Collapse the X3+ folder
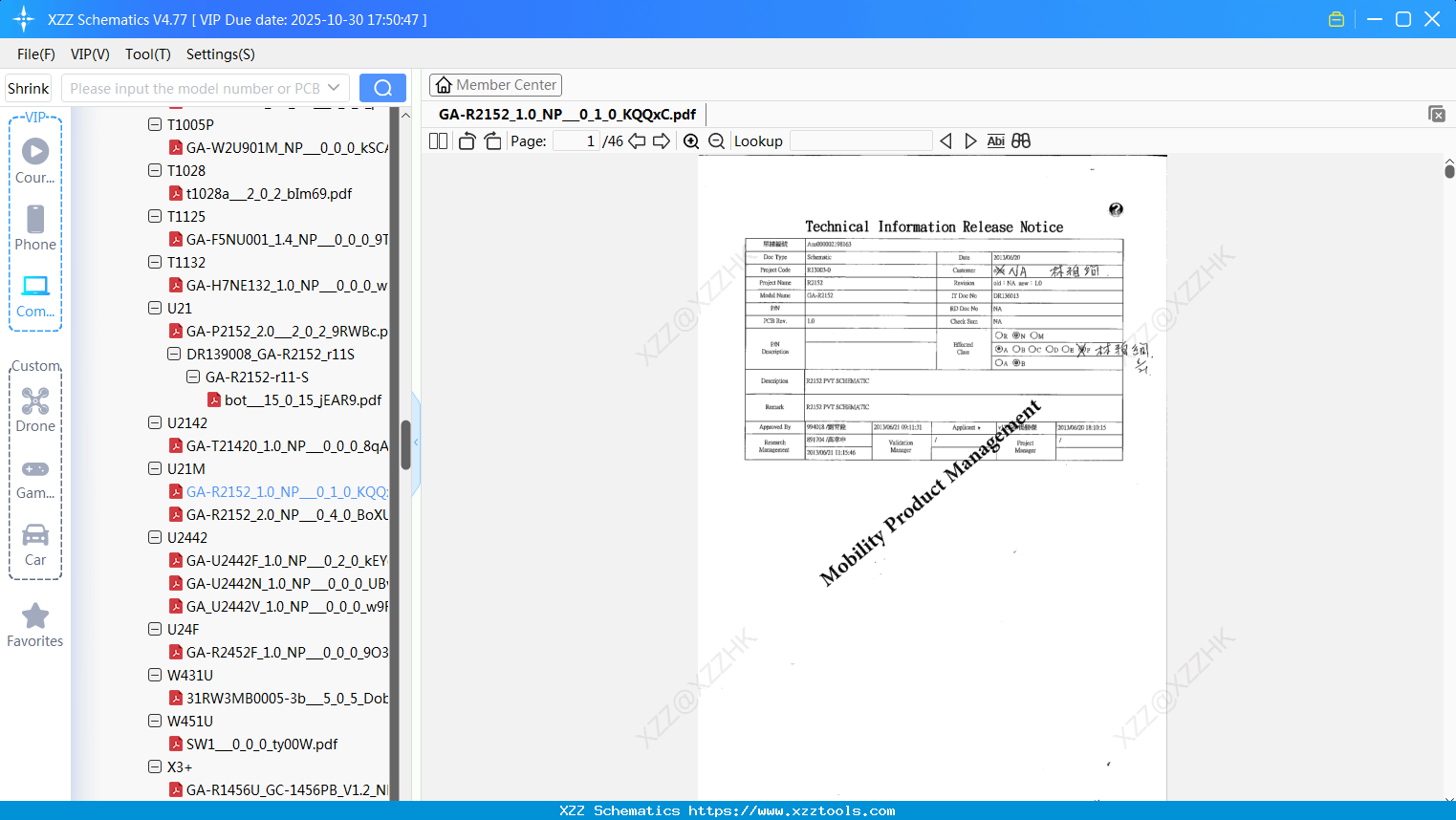This screenshot has width=1456, height=820. click(155, 766)
